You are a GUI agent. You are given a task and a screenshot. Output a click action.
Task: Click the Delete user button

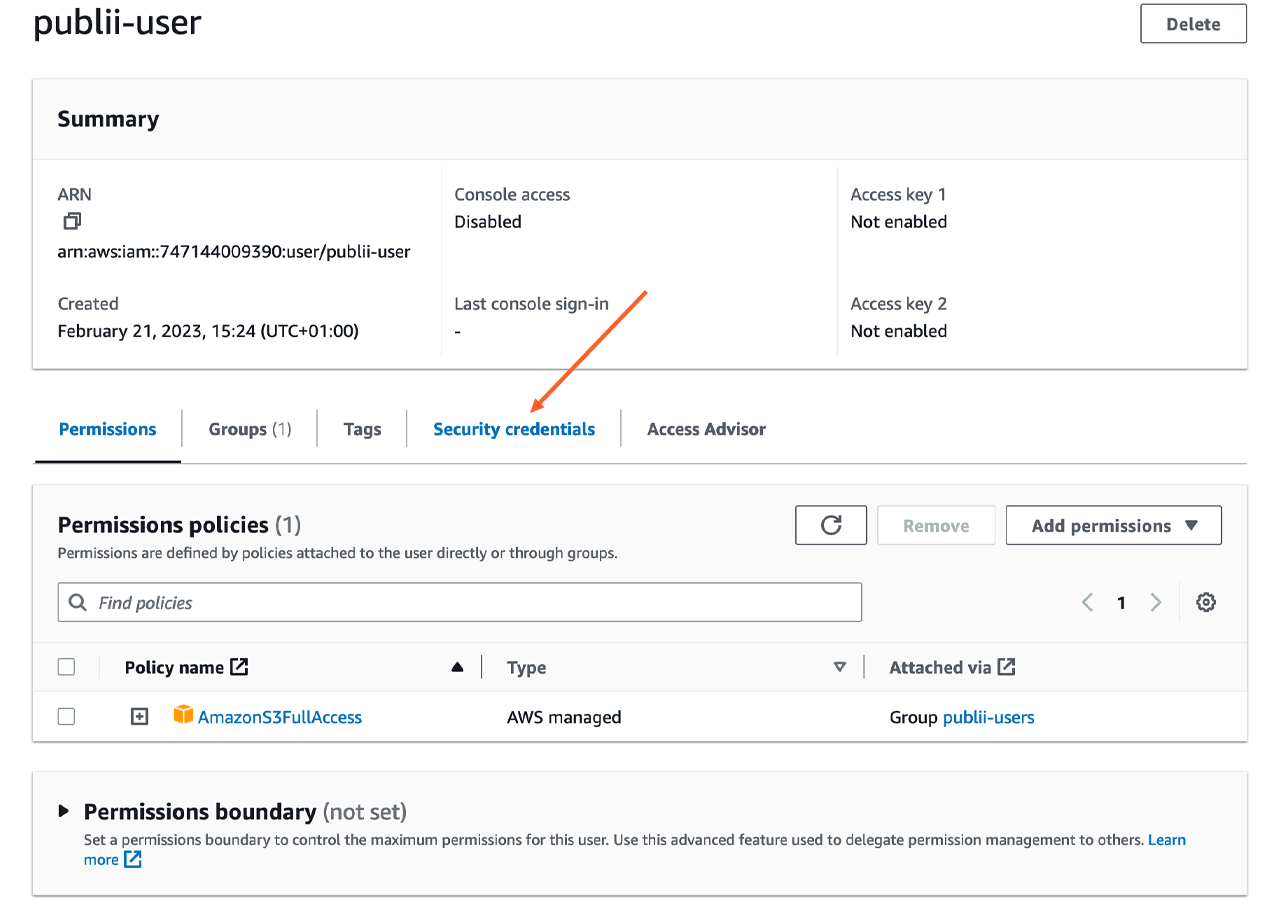pos(1193,24)
